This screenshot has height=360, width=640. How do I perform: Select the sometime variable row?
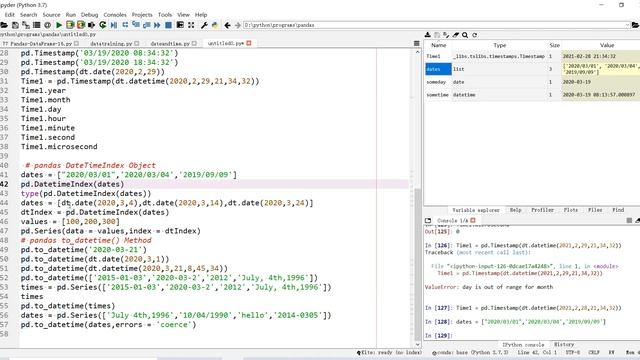pos(532,95)
